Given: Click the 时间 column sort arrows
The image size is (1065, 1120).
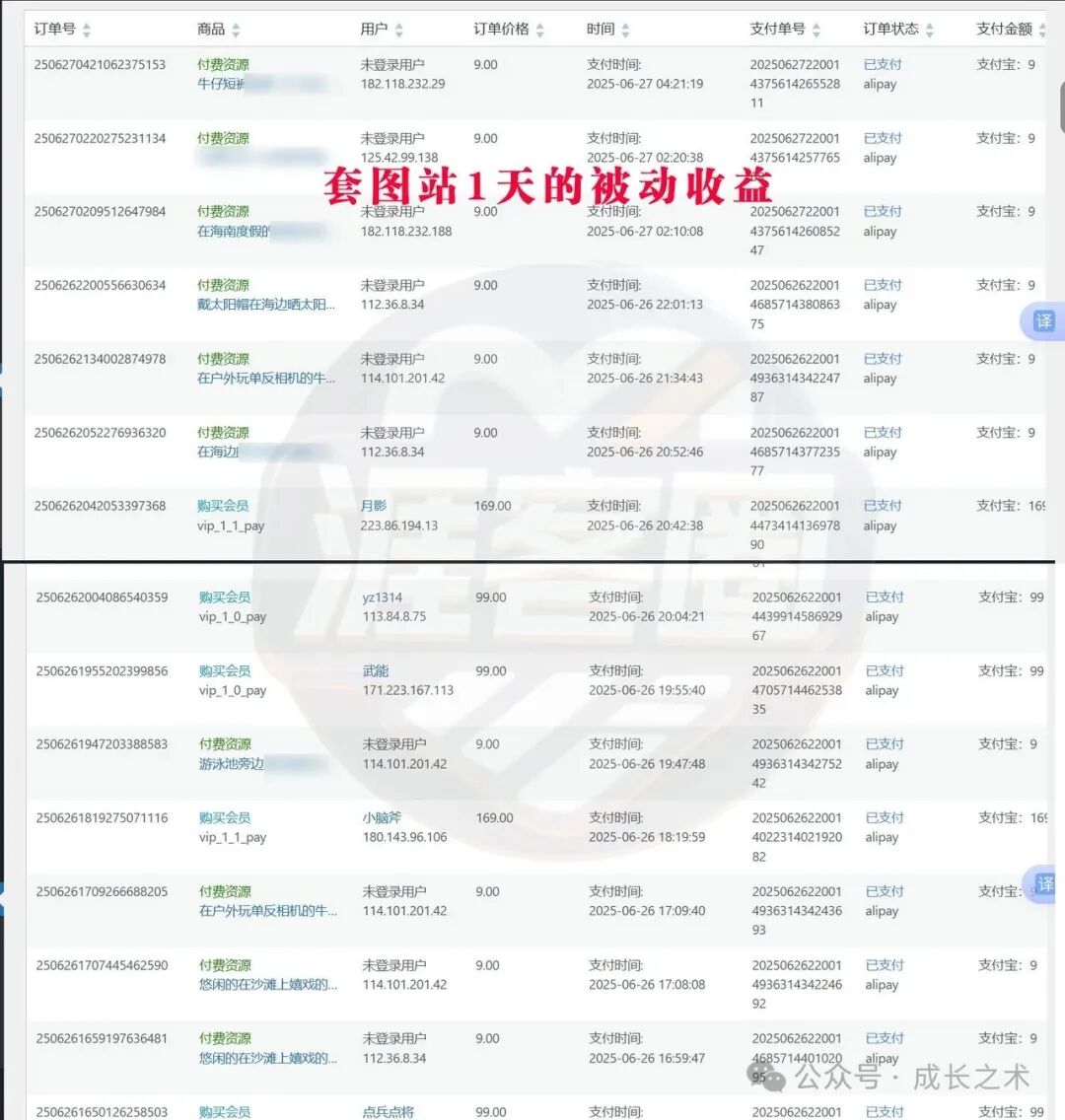Looking at the screenshot, I should [x=625, y=31].
